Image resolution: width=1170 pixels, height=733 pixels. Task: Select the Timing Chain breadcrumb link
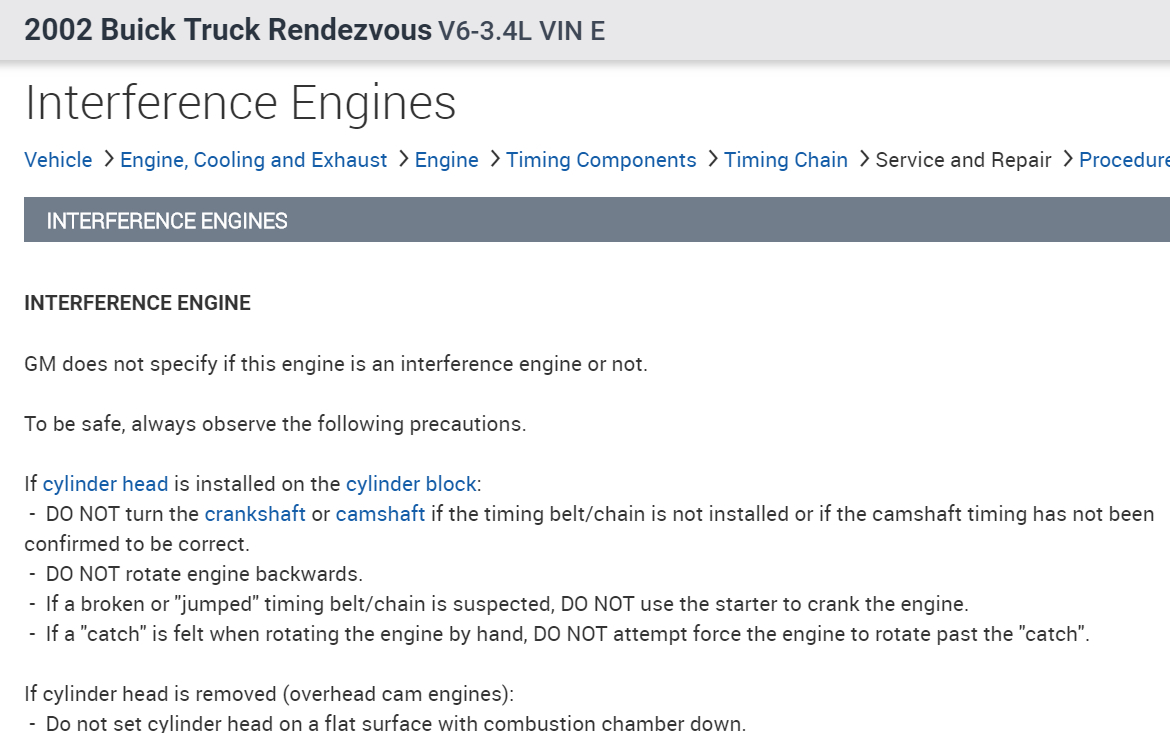pyautogui.click(x=785, y=160)
